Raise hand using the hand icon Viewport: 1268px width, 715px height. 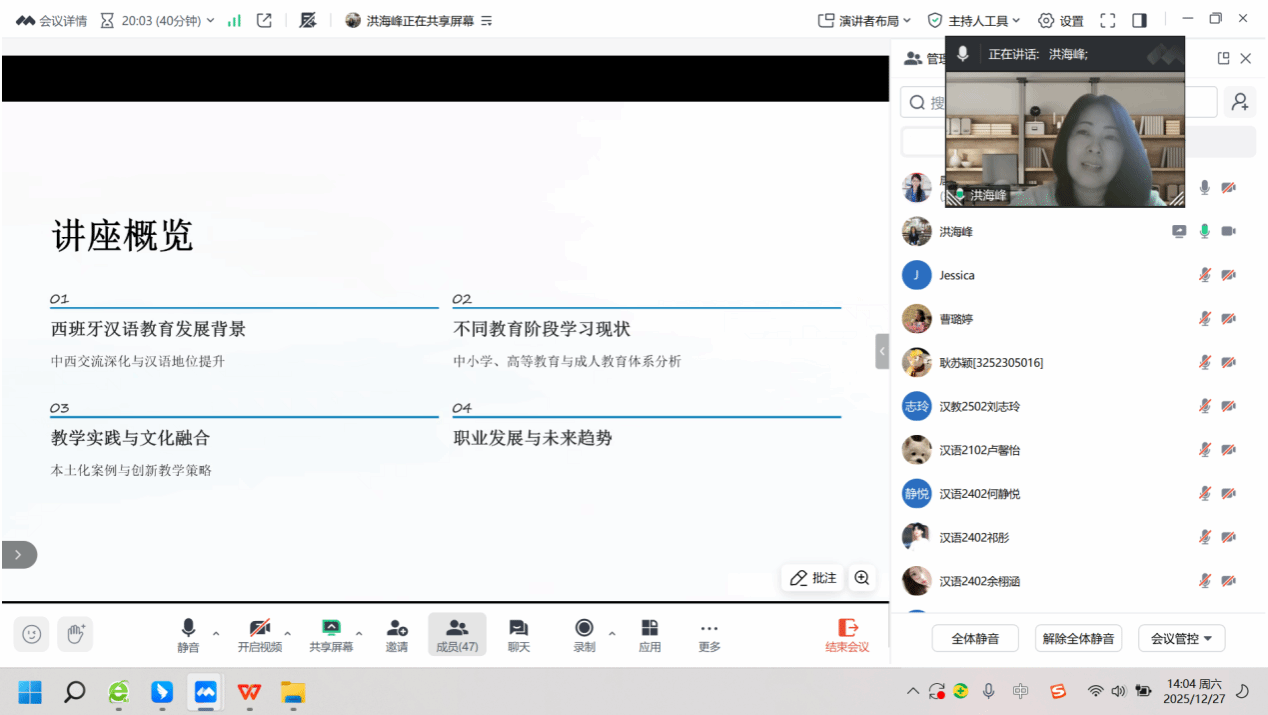click(76, 634)
